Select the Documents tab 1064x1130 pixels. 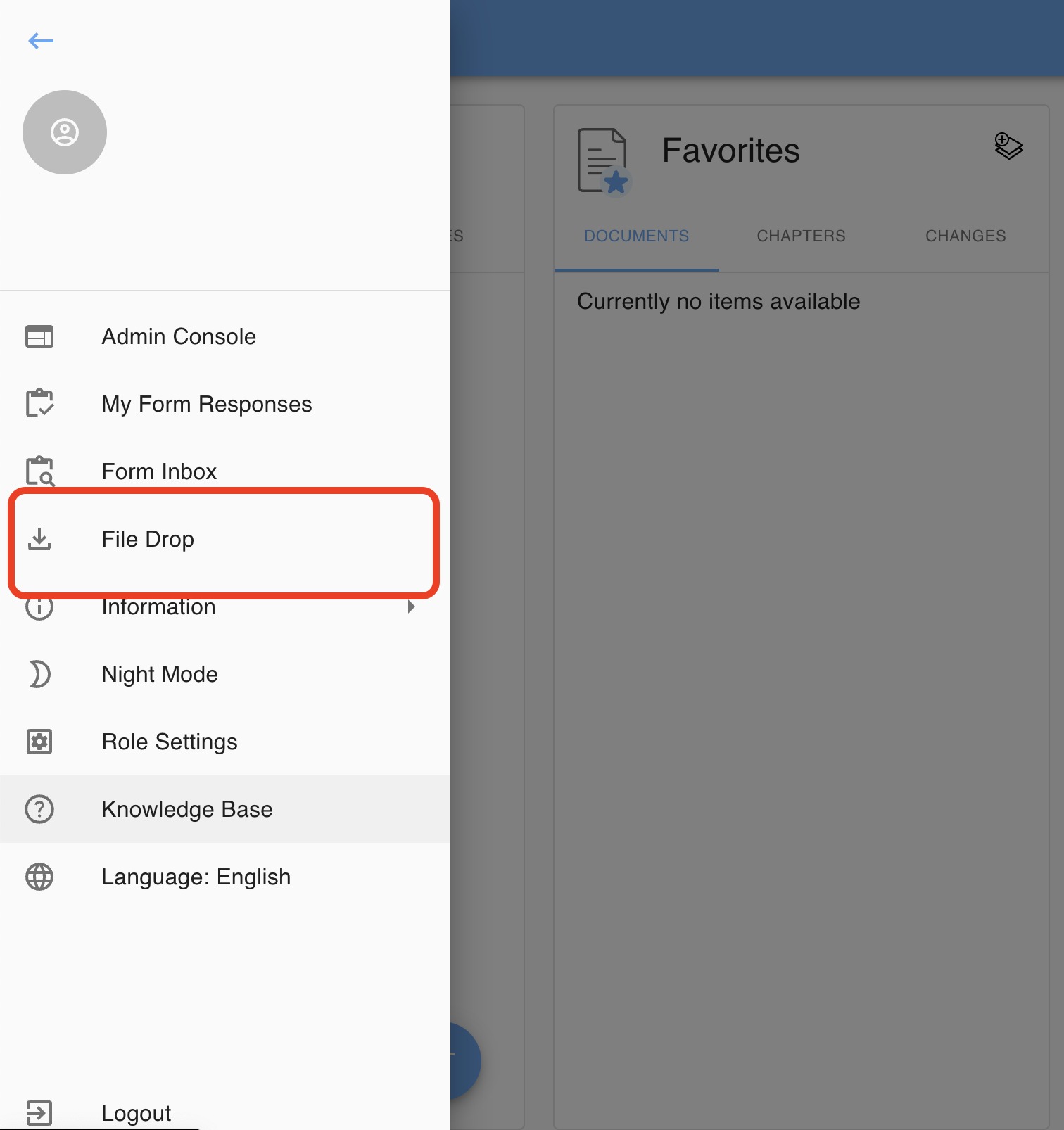[636, 236]
